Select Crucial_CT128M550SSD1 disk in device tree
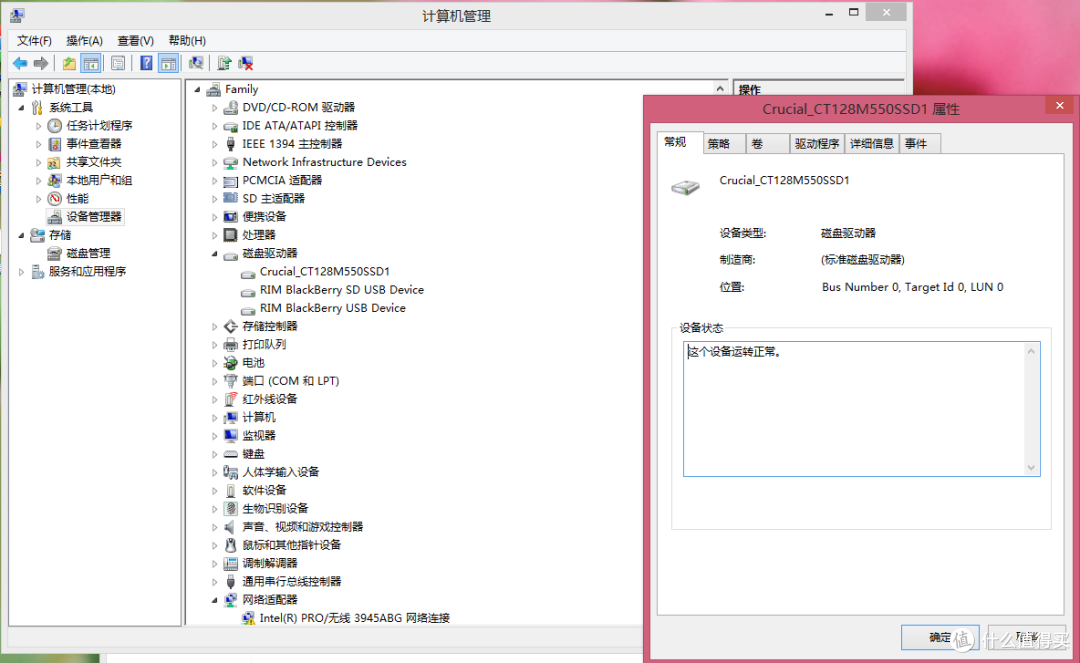1080x663 pixels. click(324, 271)
